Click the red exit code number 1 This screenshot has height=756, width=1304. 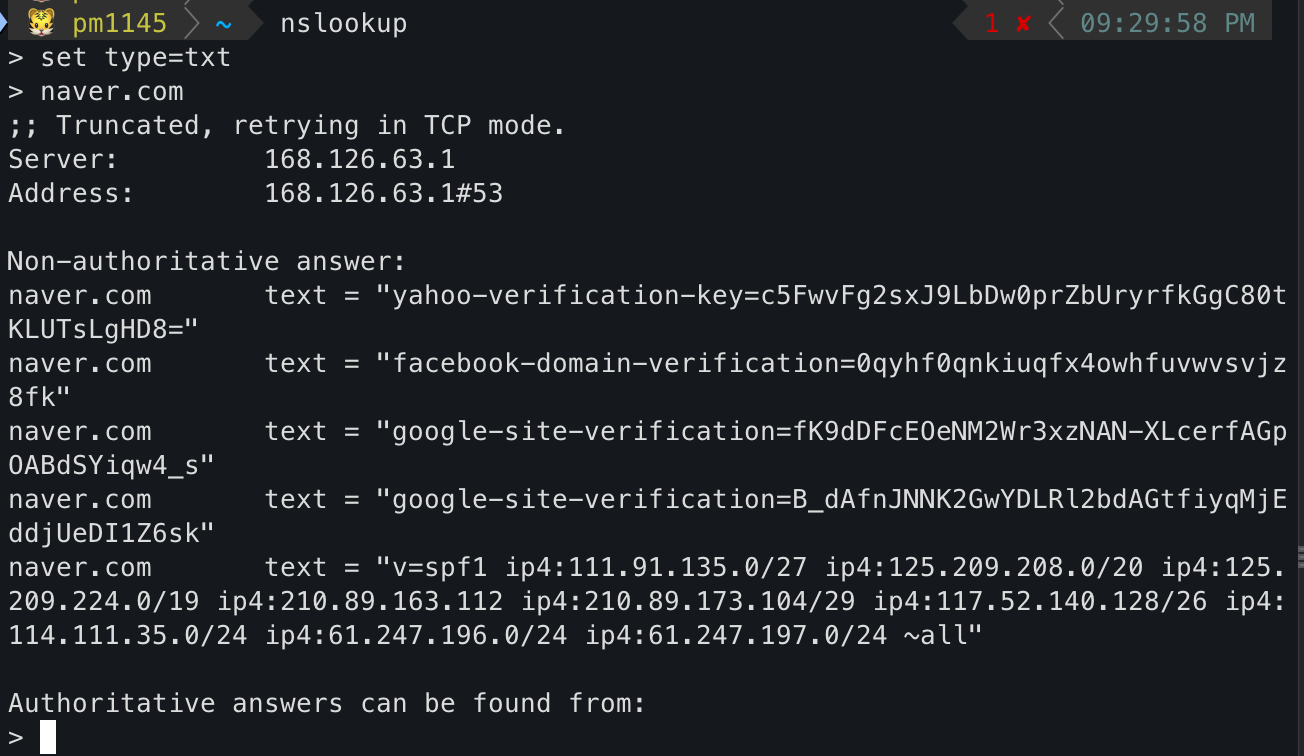(992, 23)
